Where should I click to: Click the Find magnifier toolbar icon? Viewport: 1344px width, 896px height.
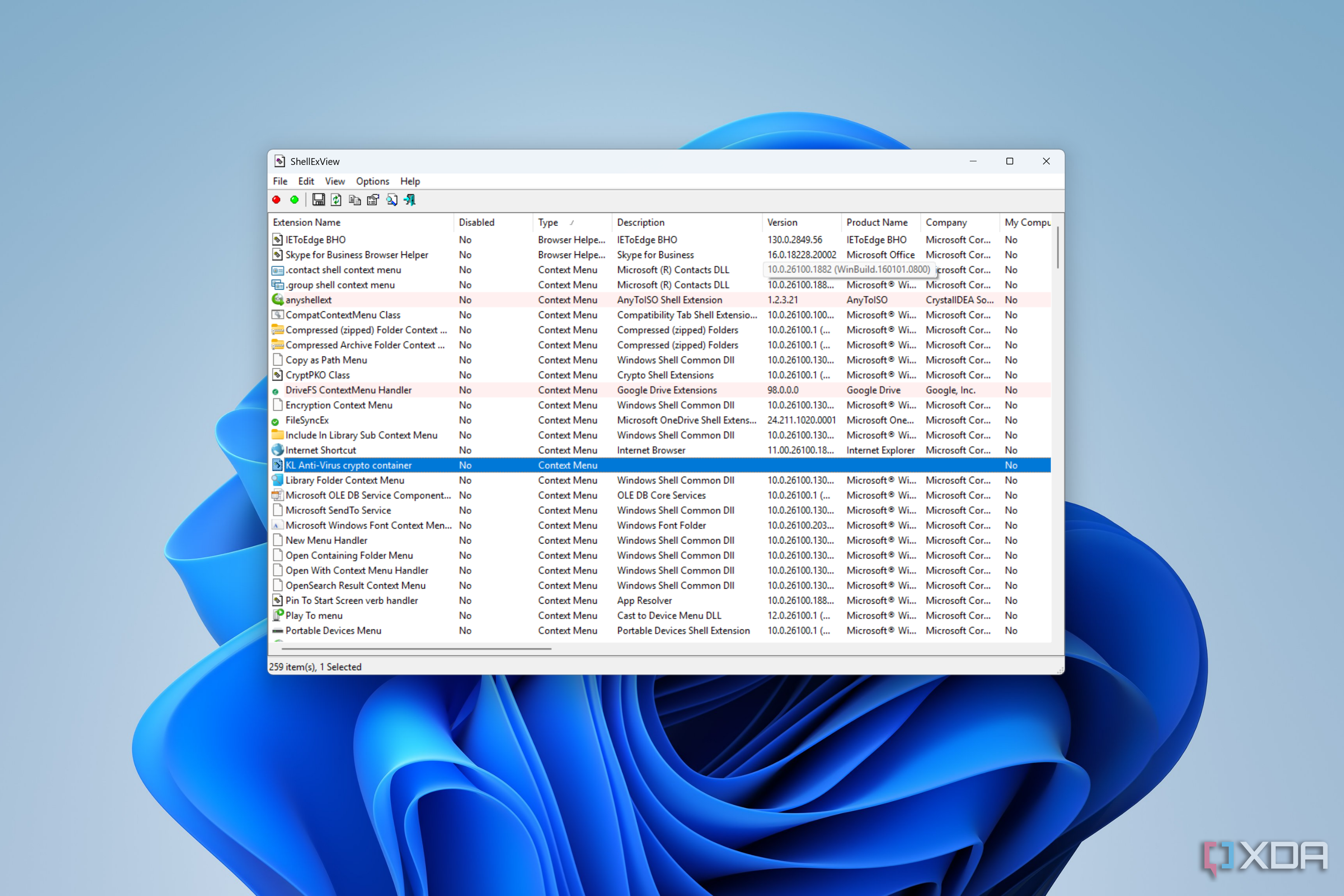coord(392,200)
